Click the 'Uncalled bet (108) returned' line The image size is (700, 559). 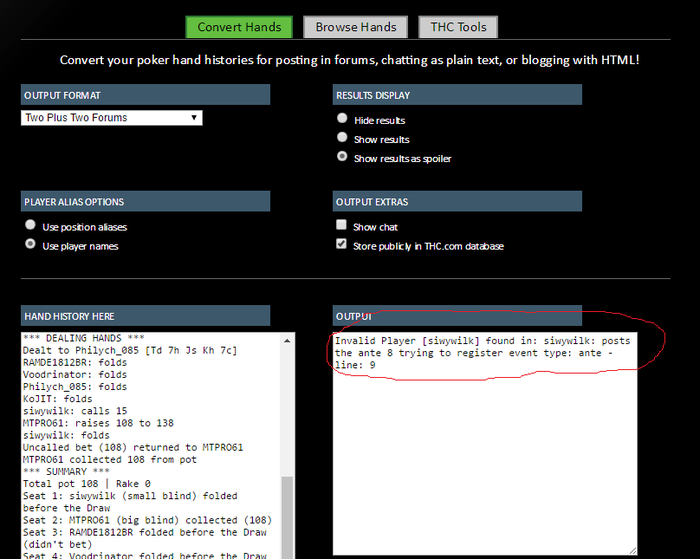(133, 447)
